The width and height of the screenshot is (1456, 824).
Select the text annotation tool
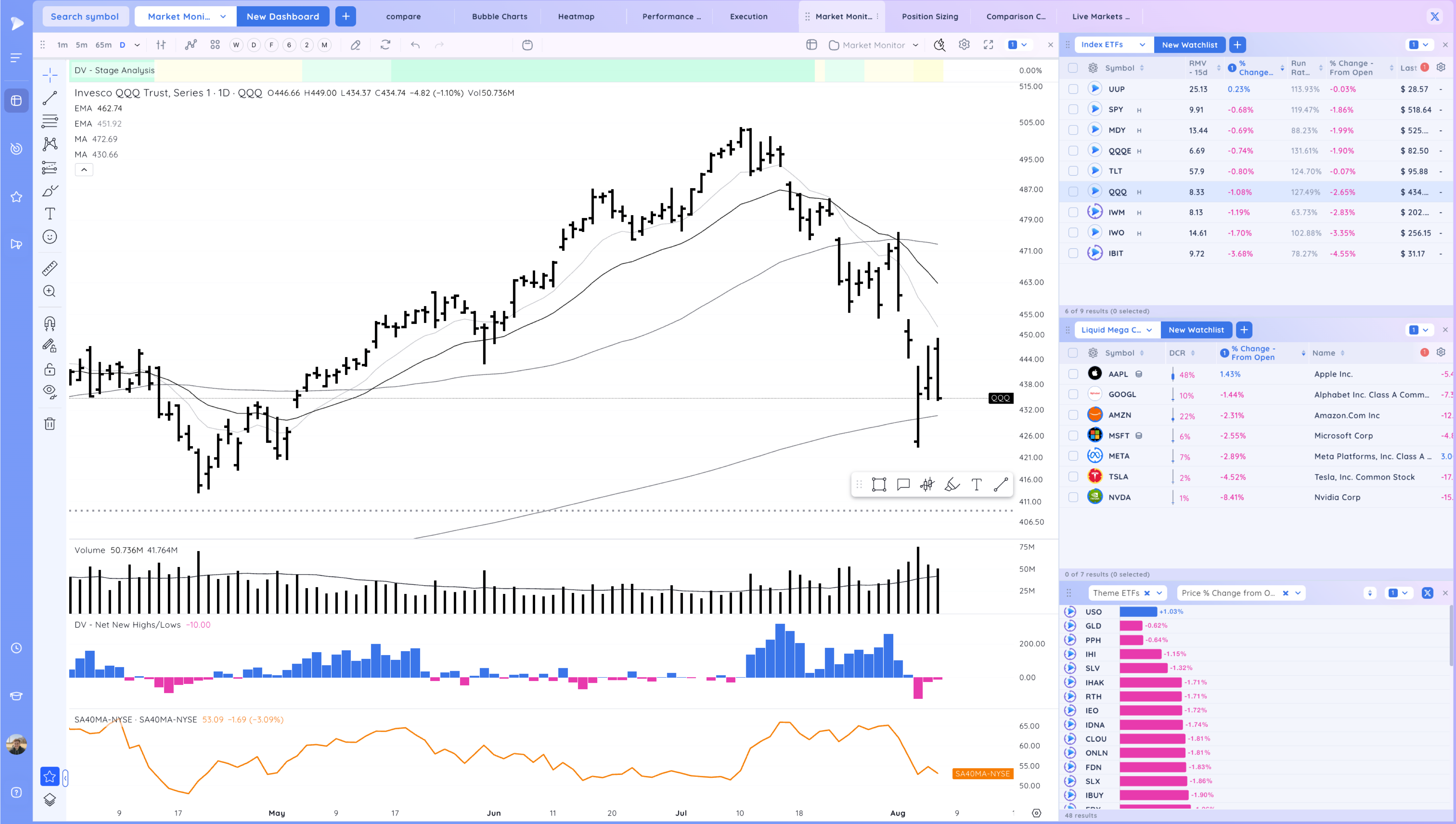pyautogui.click(x=50, y=213)
